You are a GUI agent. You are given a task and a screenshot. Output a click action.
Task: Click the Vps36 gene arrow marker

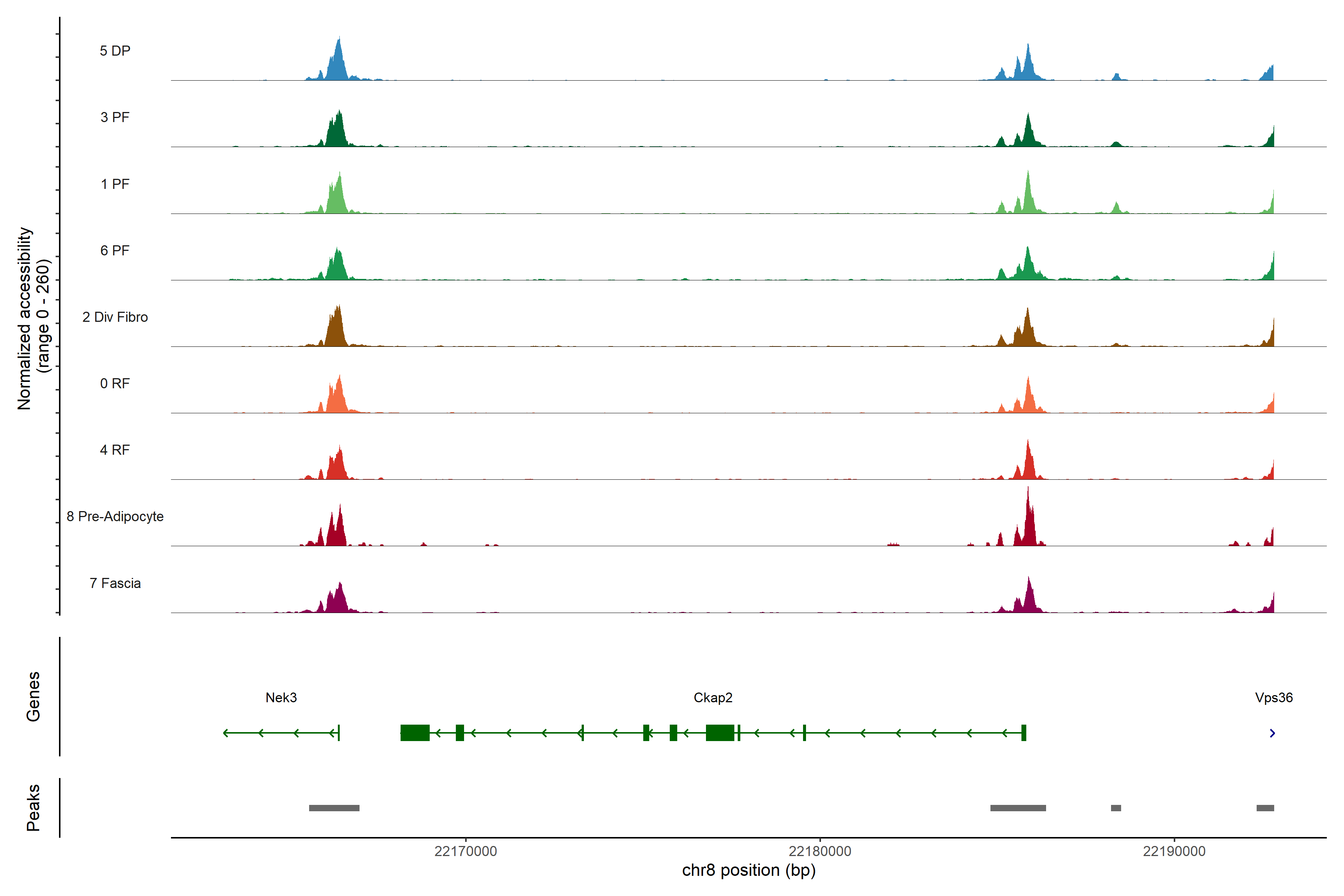pos(1272,733)
